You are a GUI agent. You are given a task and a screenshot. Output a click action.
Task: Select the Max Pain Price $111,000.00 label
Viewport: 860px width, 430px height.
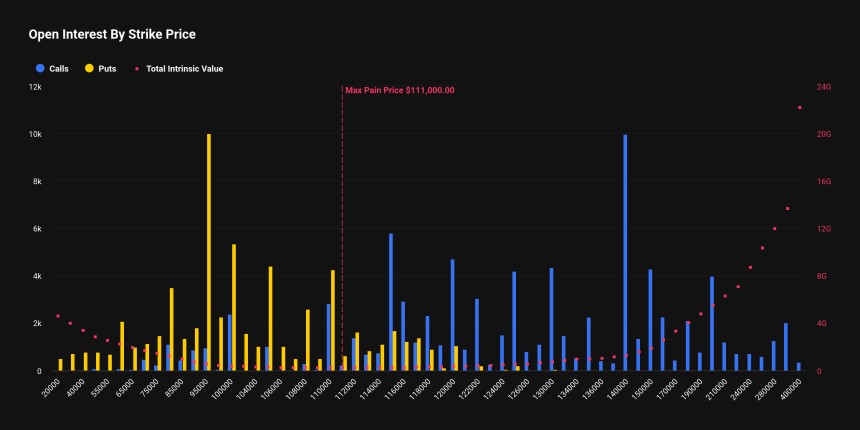click(399, 90)
